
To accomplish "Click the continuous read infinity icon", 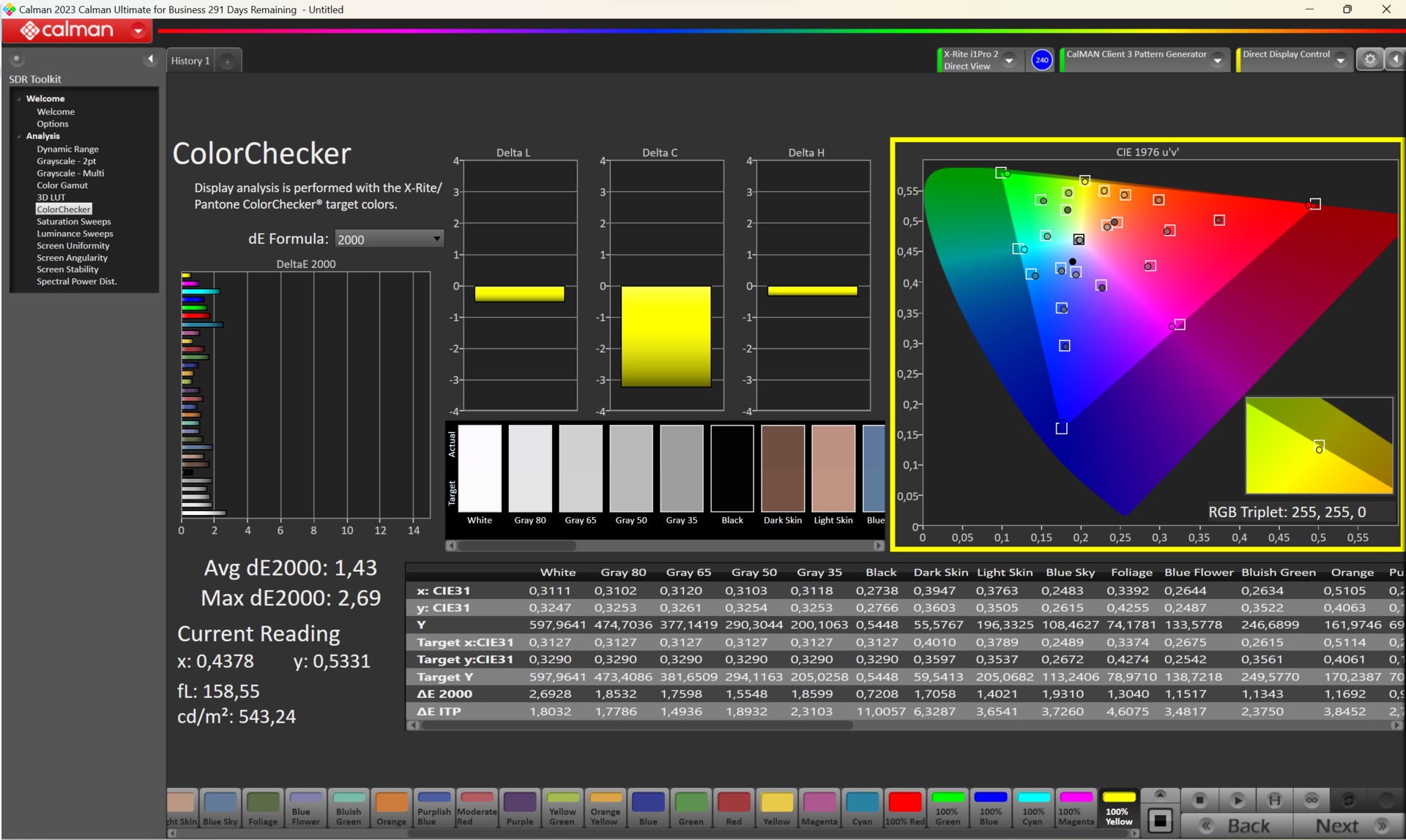I will point(1311,800).
